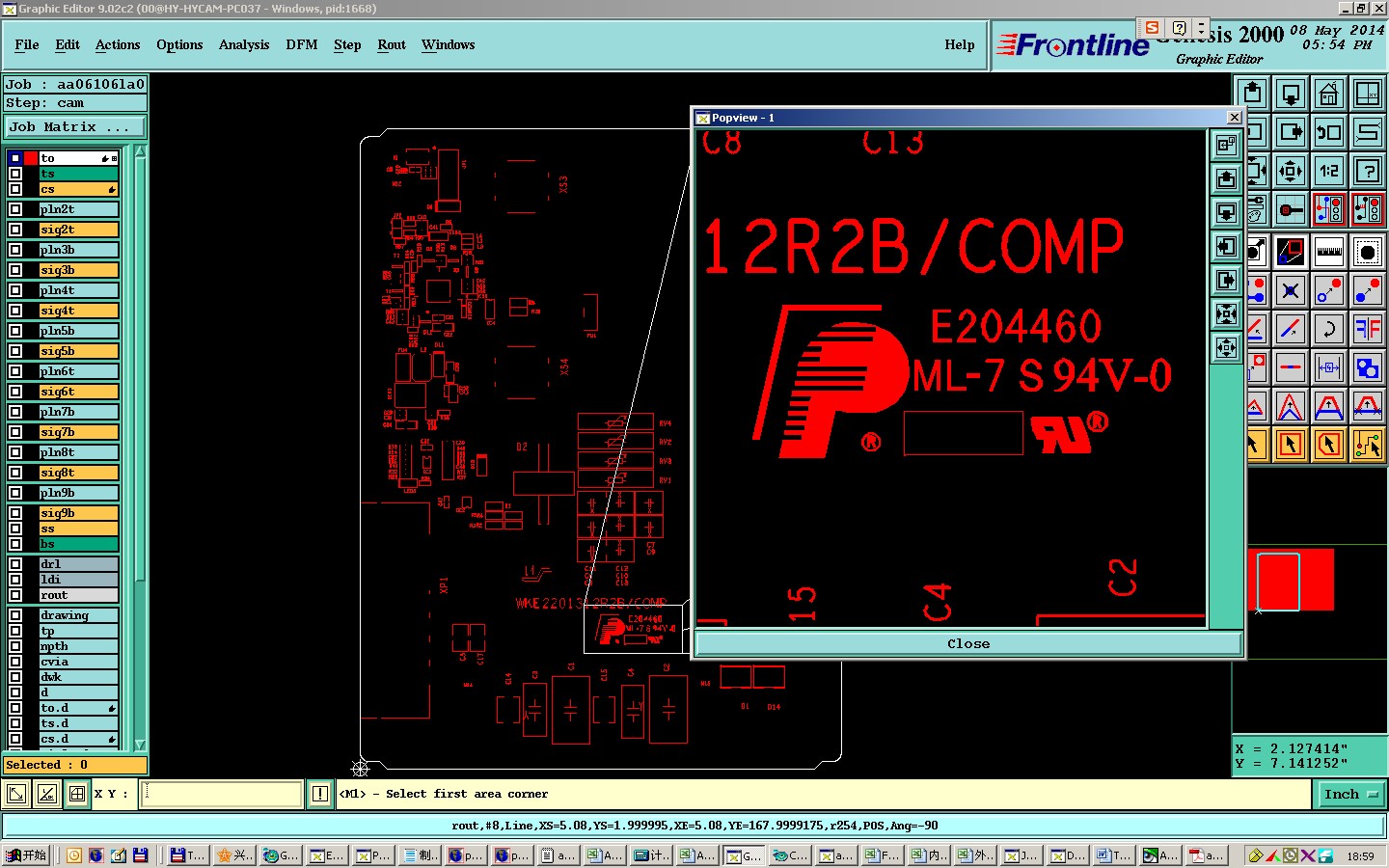Open the Actions menu
Image resolution: width=1389 pixels, height=868 pixels.
(x=118, y=45)
